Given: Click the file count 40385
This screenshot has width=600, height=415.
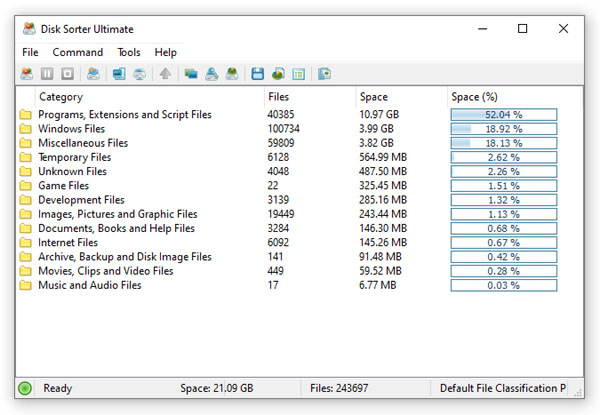Looking at the screenshot, I should (281, 114).
